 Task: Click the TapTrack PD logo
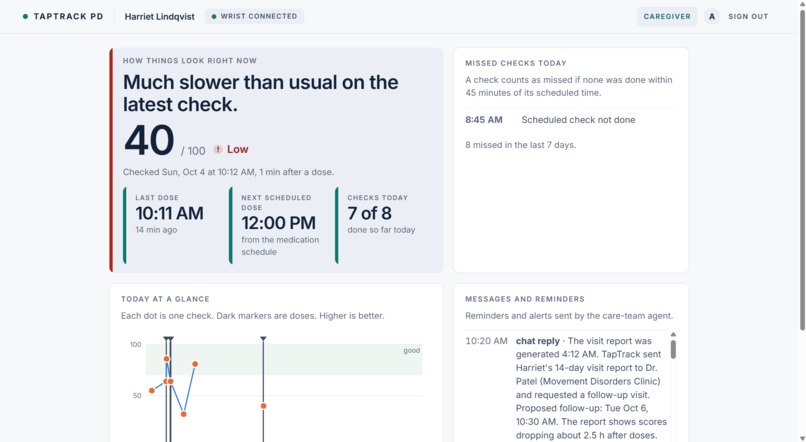(63, 16)
